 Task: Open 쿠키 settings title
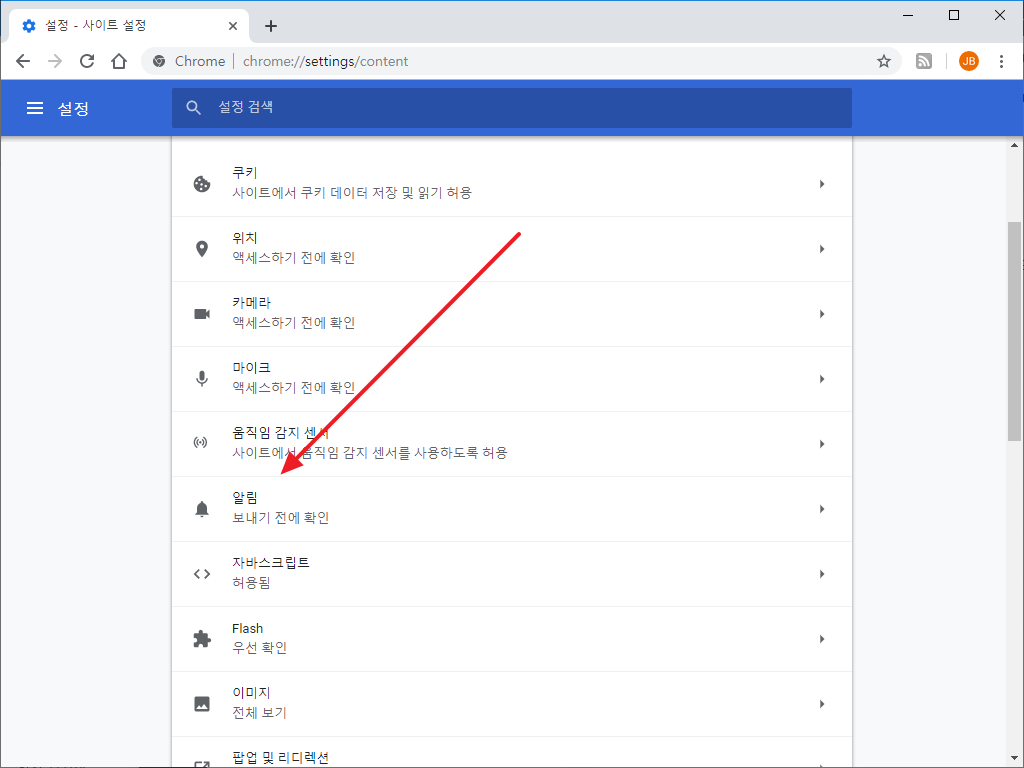tap(245, 173)
